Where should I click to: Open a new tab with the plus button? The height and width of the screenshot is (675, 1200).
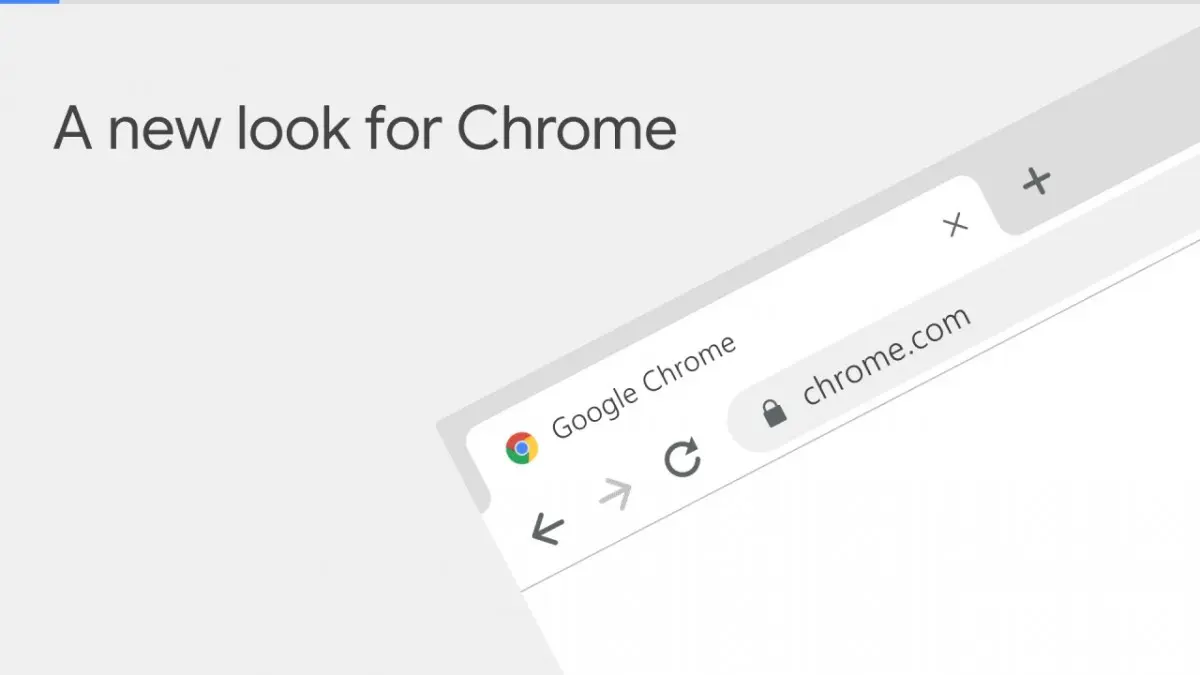click(x=1037, y=181)
